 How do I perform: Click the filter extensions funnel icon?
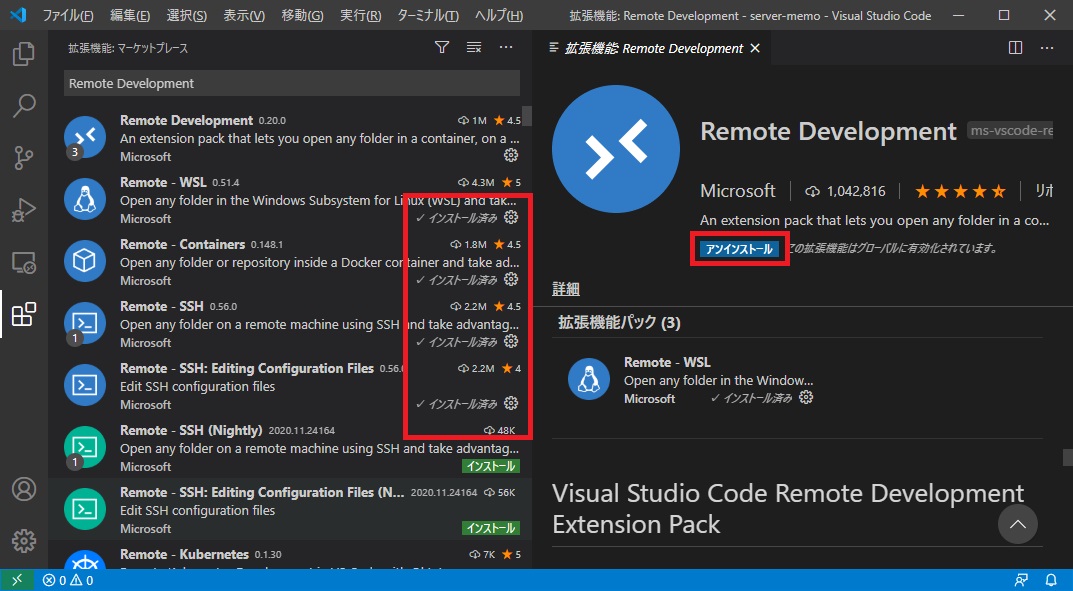442,47
